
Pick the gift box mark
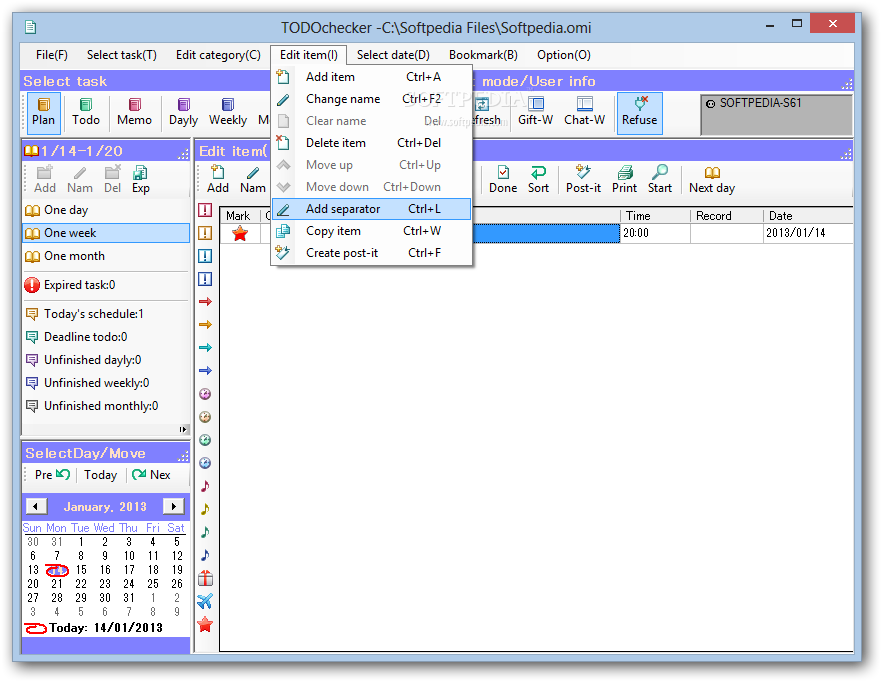205,578
